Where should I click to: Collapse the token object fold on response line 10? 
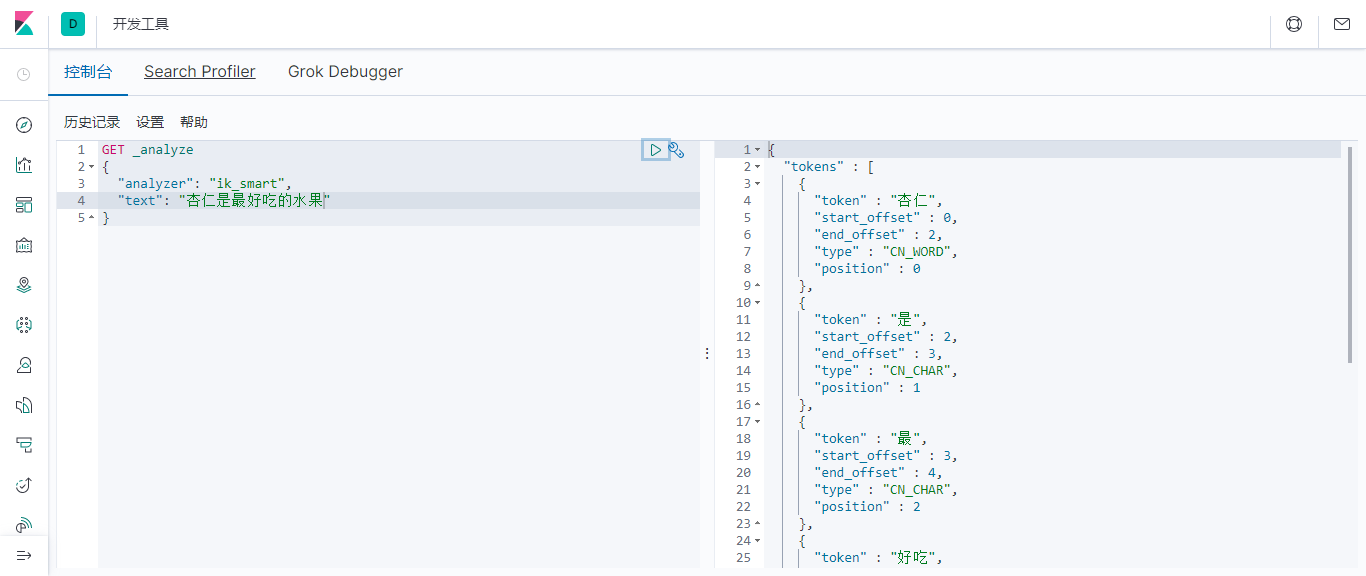click(757, 303)
